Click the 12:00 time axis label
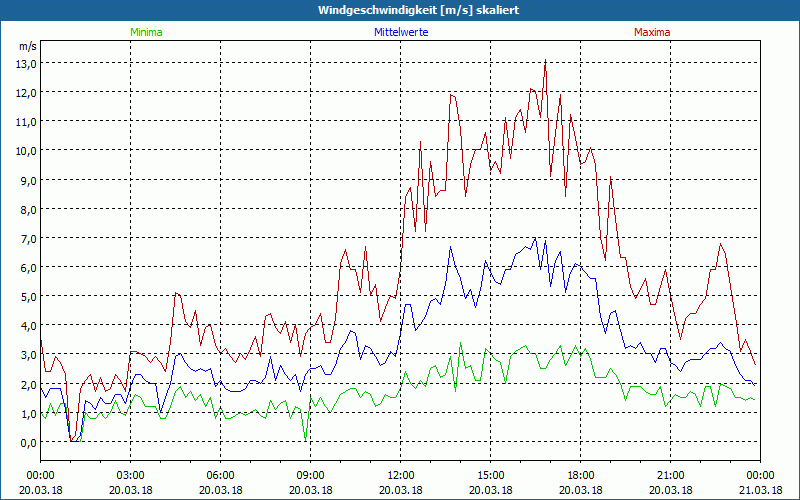Image resolution: width=800 pixels, height=500 pixels. (400, 475)
